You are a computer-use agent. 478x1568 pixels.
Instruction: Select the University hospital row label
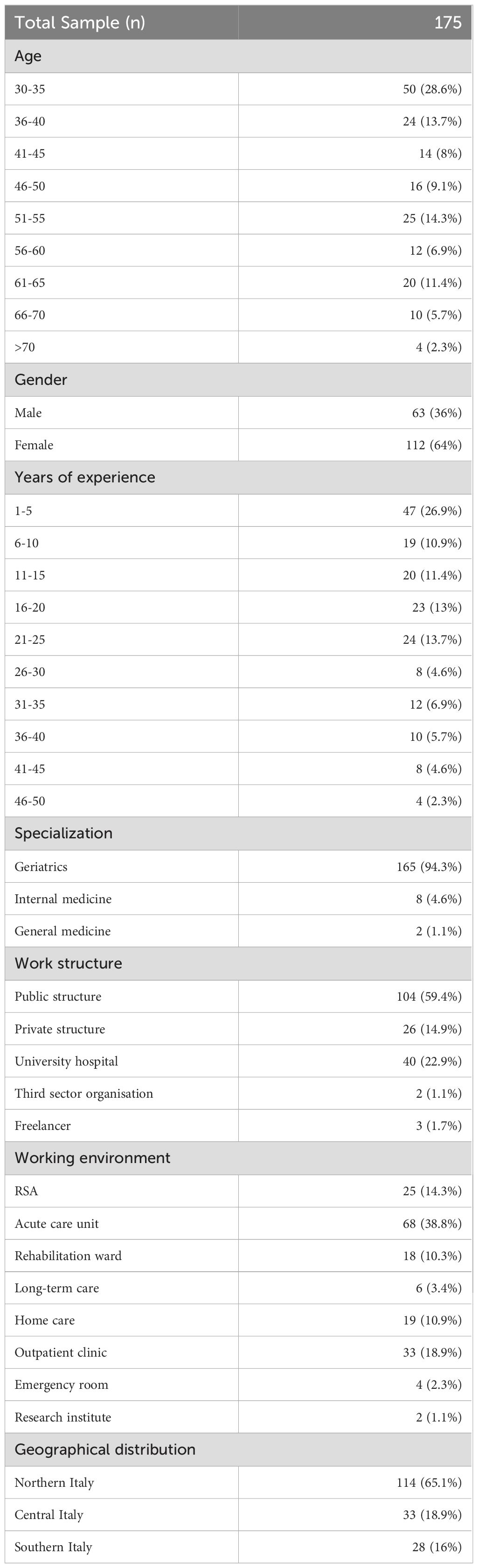point(66,1061)
